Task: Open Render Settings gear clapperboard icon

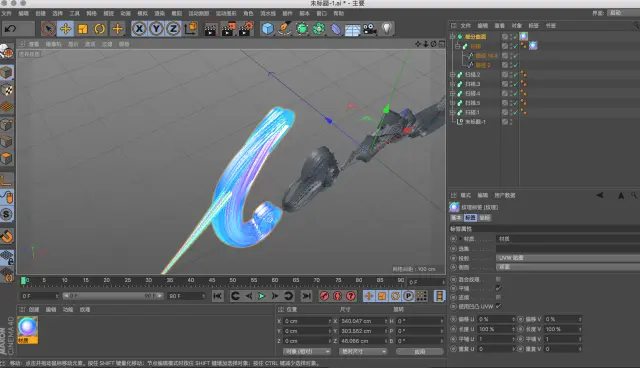Action: click(246, 29)
